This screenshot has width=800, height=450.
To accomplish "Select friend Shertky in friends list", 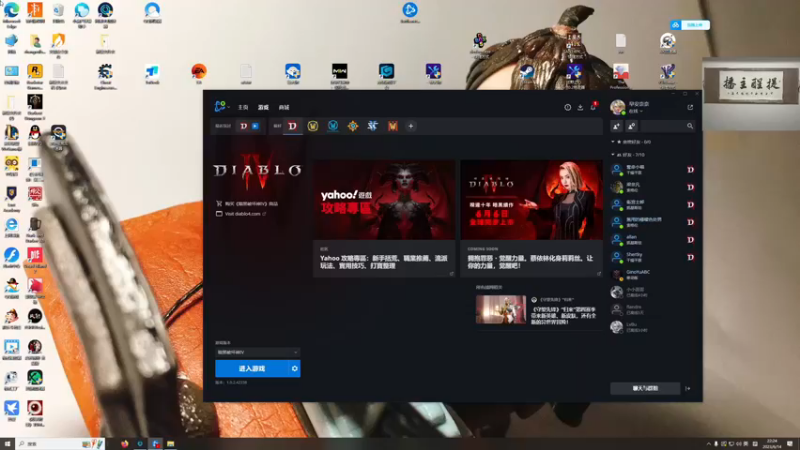I will (653, 257).
